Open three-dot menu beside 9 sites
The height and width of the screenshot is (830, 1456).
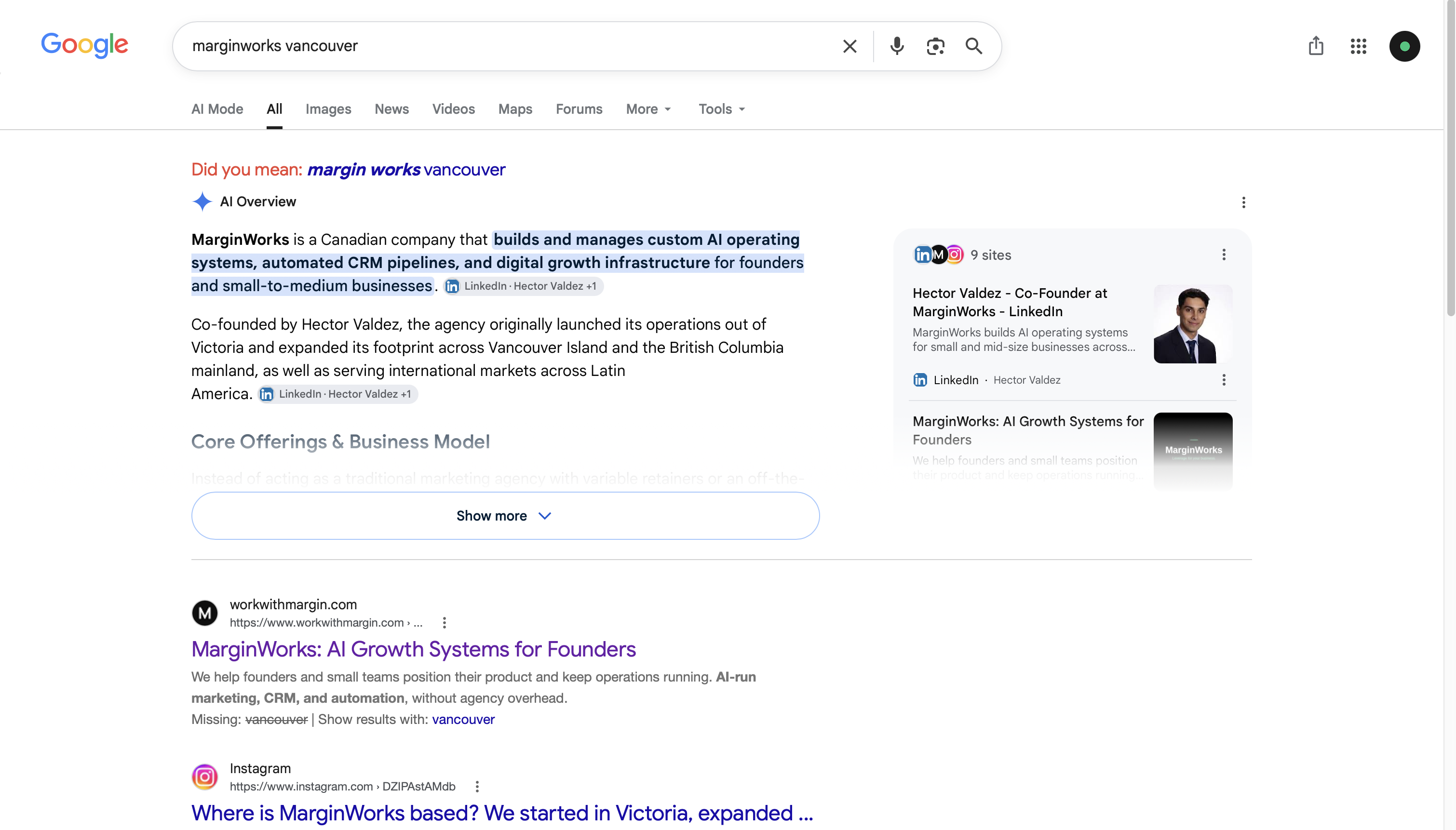pyautogui.click(x=1224, y=255)
